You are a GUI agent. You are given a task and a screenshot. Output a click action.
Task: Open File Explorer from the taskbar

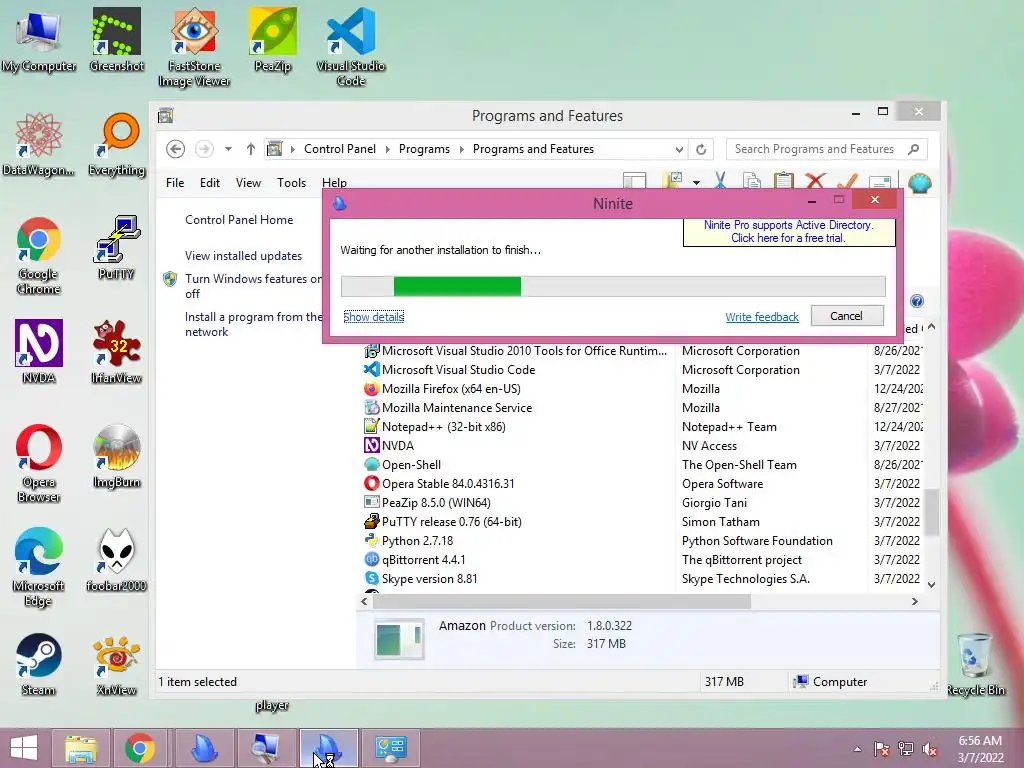tap(81, 748)
